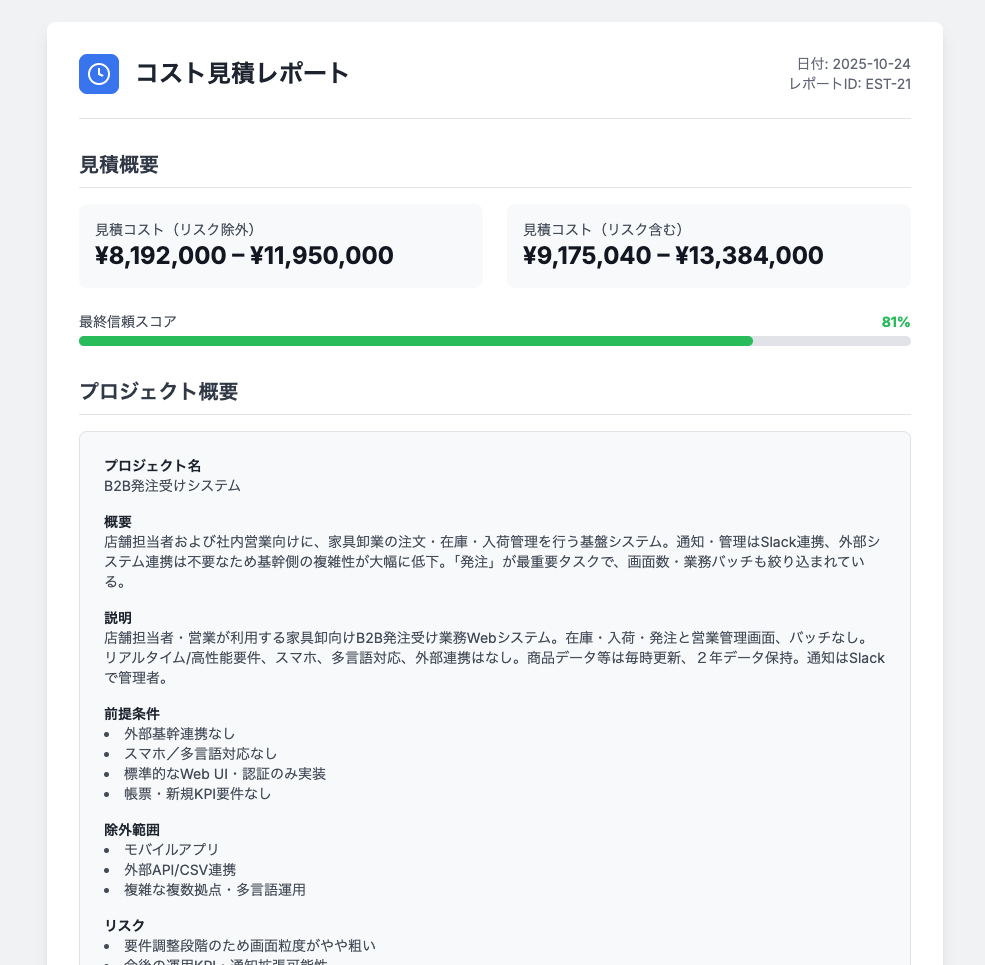
Task: Select the プロジェクト概要 section heading
Action: tap(159, 392)
